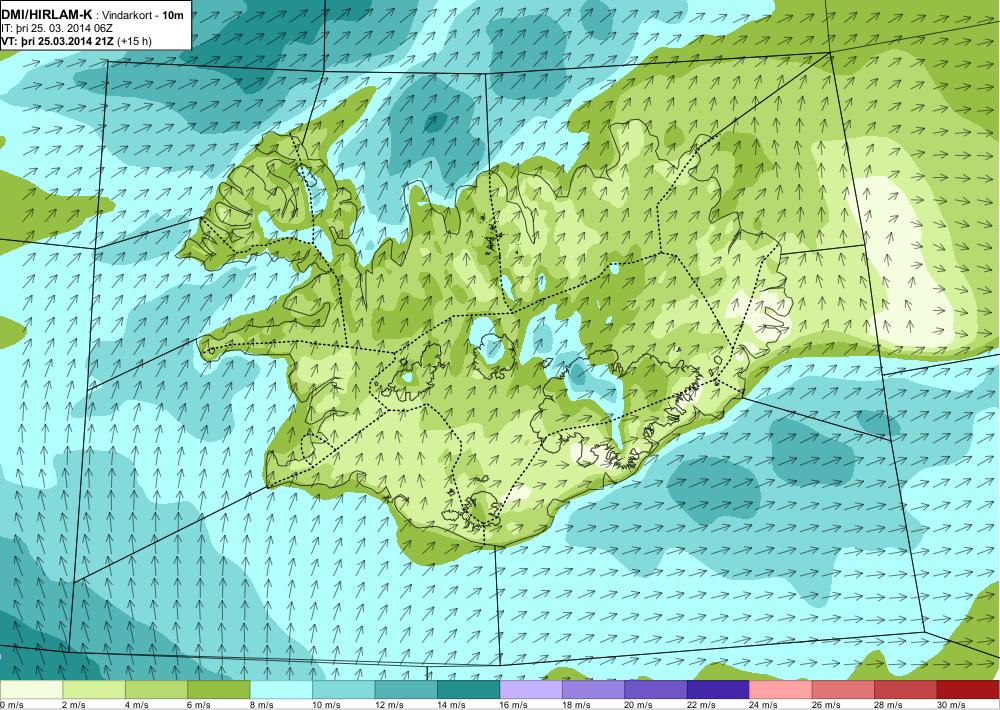Click the '30 m/s' legend label
The image size is (1000, 710).
click(x=952, y=704)
